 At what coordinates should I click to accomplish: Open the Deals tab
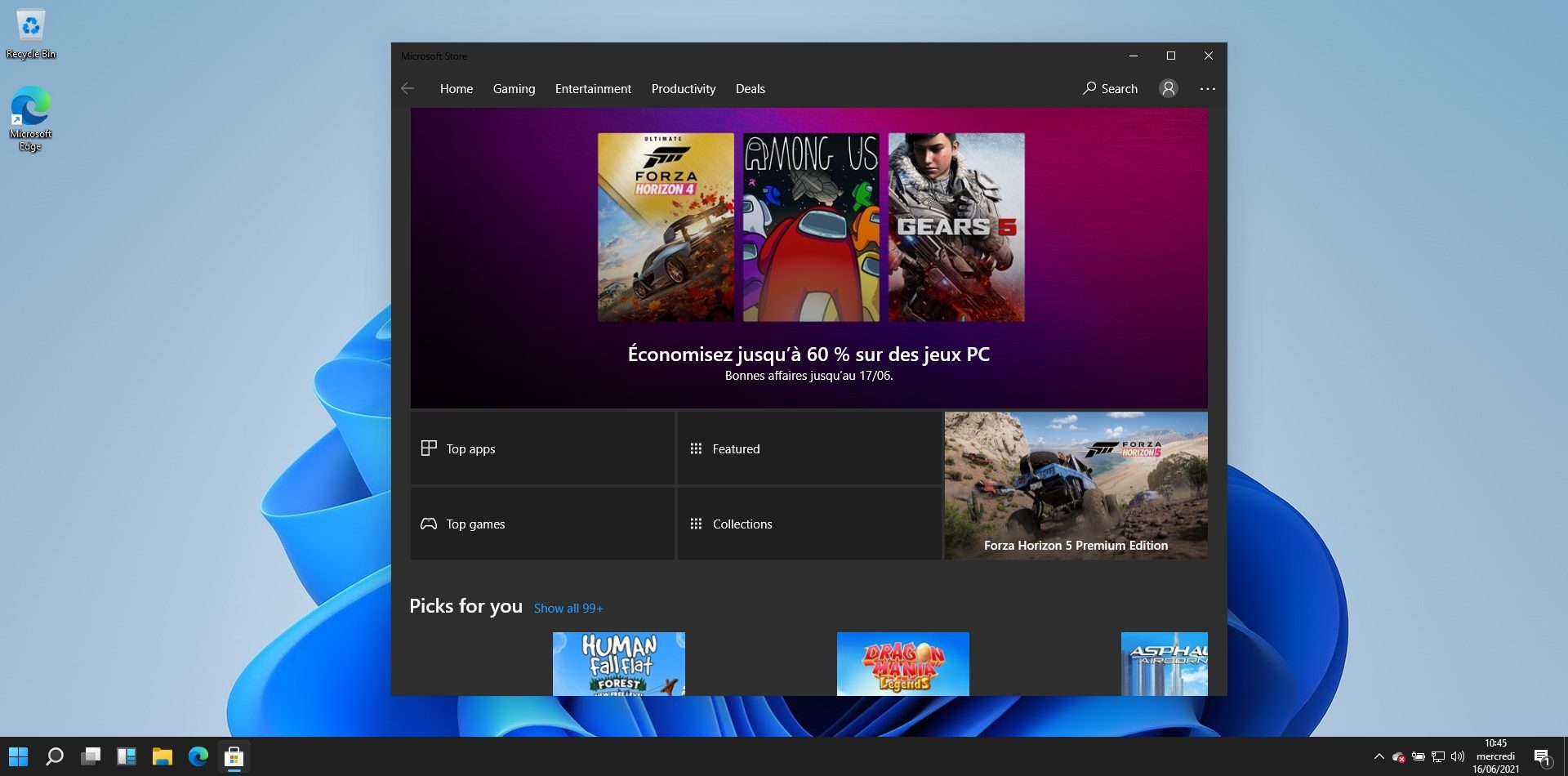click(x=750, y=88)
